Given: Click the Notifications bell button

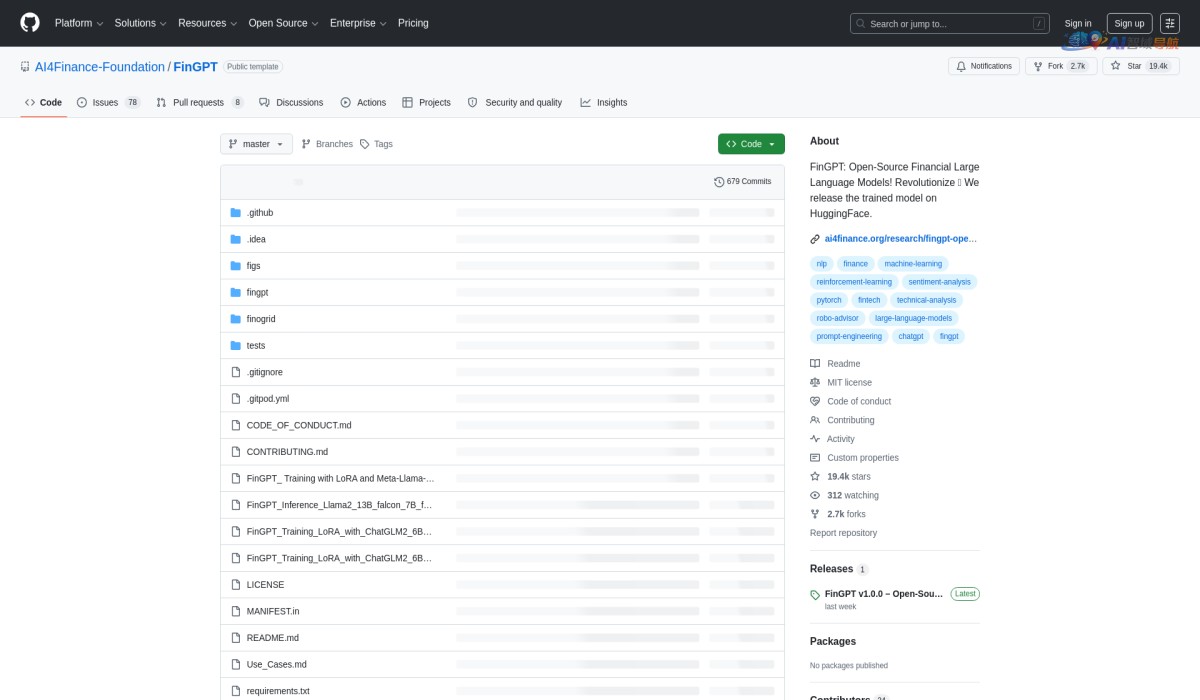Looking at the screenshot, I should tap(984, 66).
